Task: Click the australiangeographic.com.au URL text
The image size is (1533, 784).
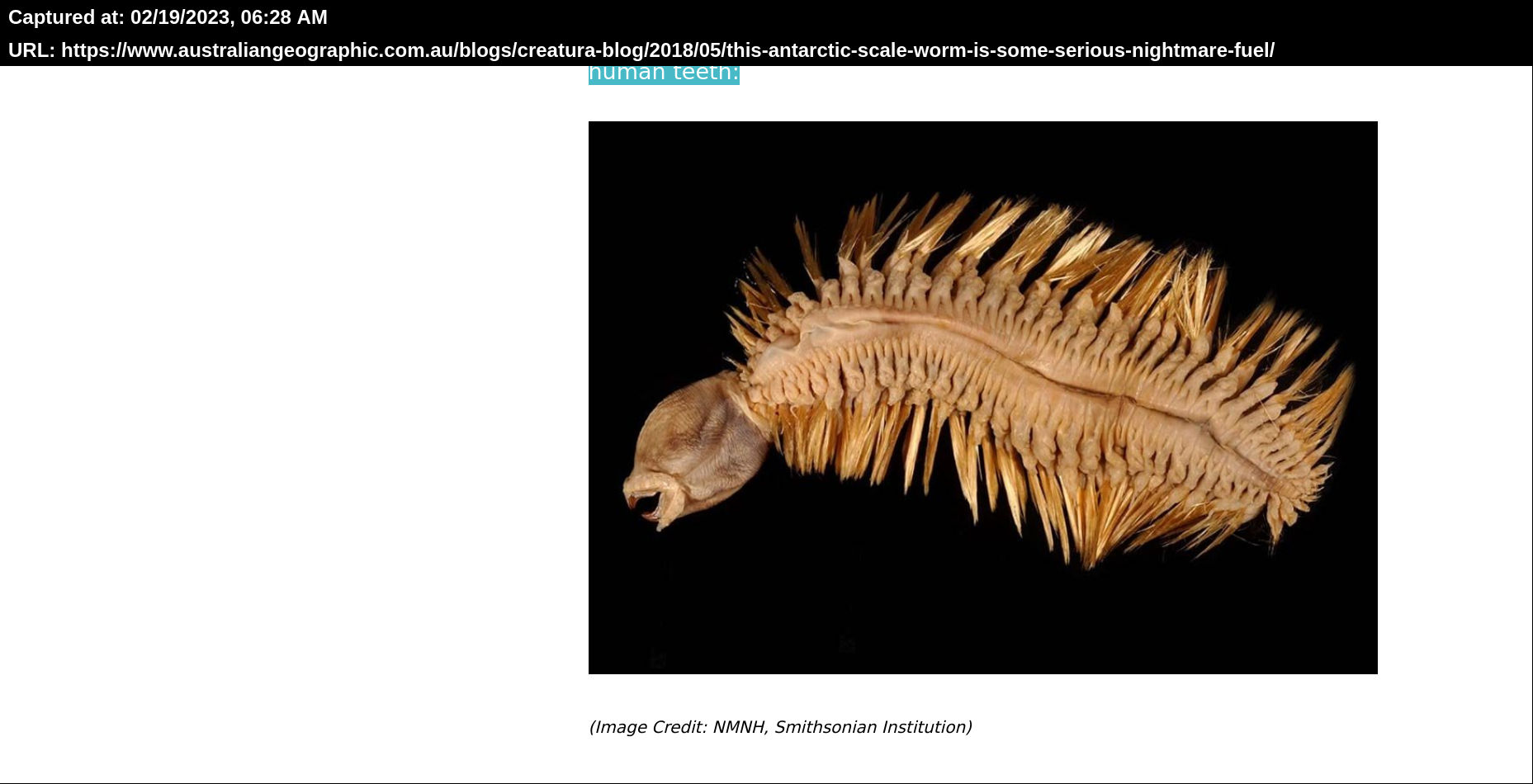Action: [x=668, y=50]
